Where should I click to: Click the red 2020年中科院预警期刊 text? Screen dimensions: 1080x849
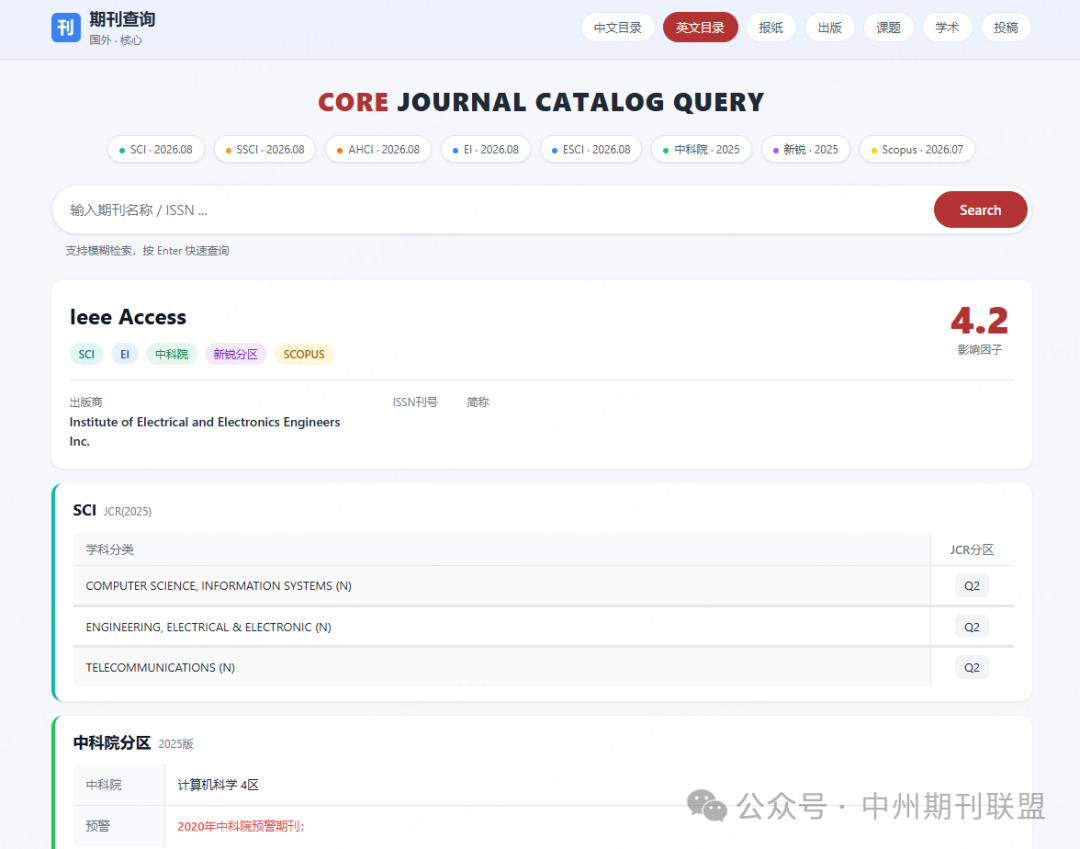(x=240, y=826)
